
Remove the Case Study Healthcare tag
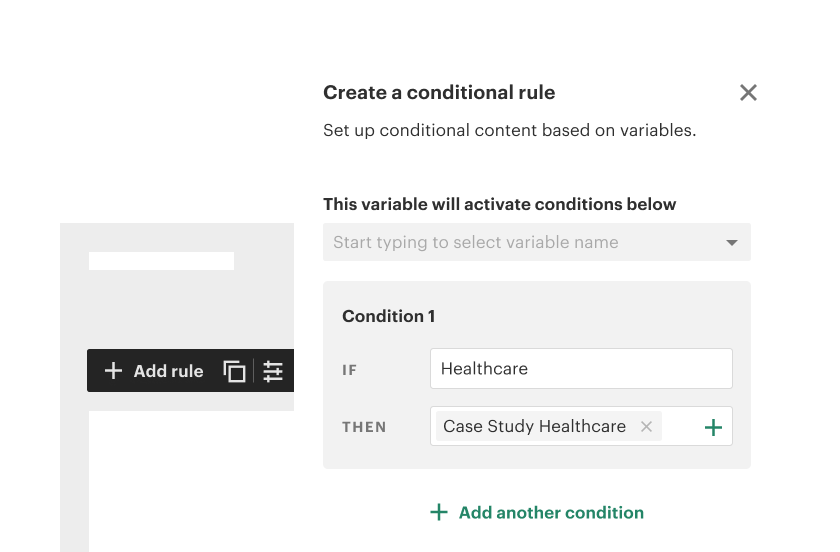646,427
